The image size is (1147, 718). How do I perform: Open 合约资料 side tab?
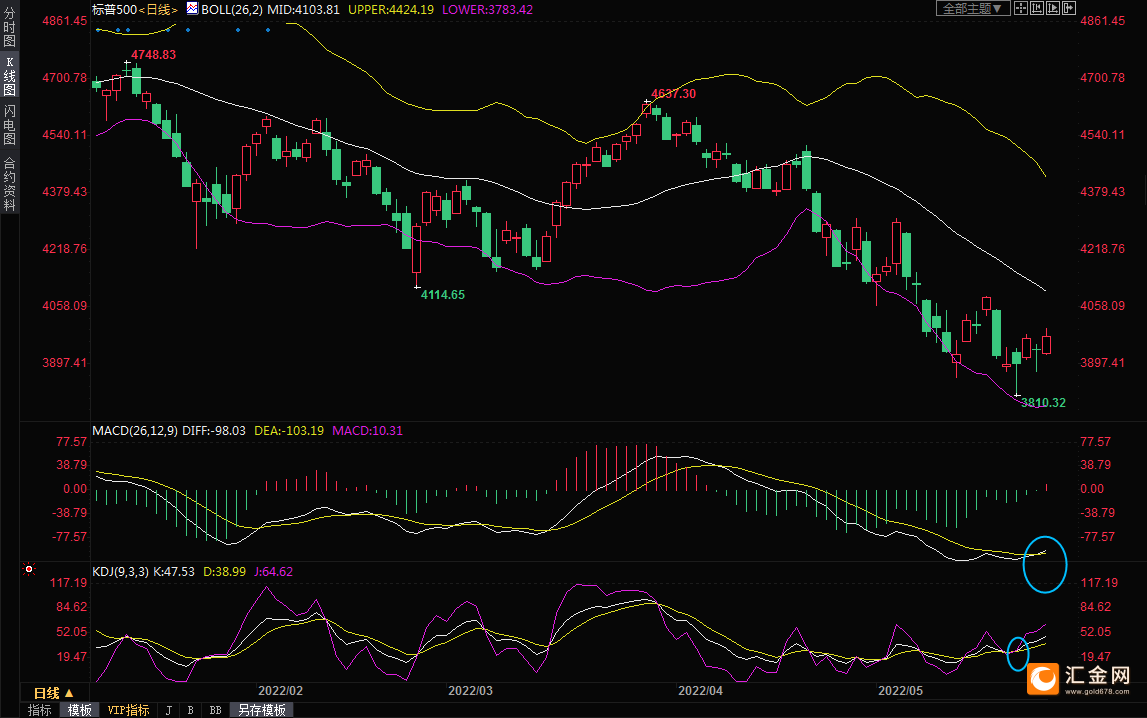click(x=10, y=184)
